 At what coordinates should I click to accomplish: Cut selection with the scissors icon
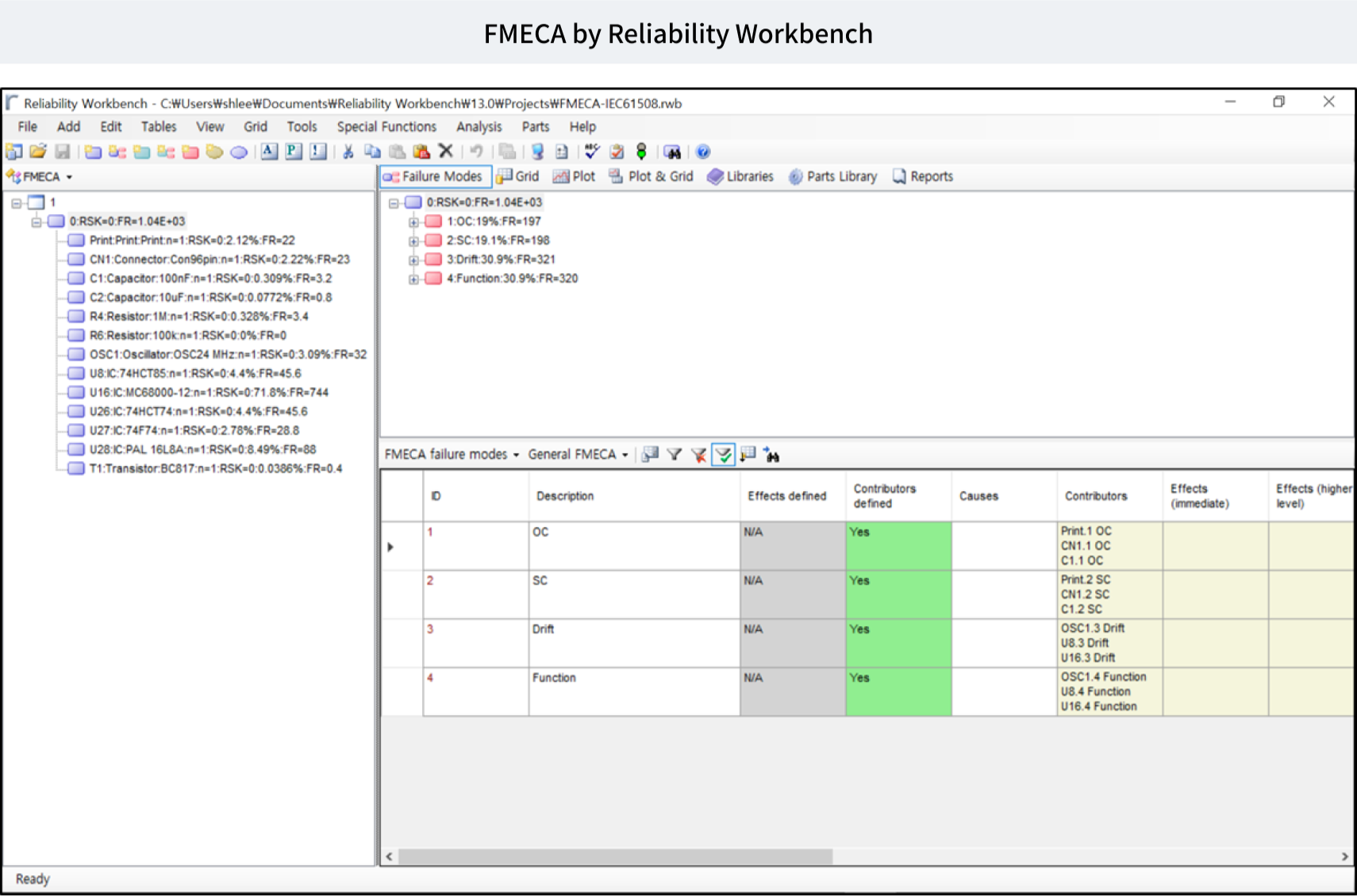347,151
